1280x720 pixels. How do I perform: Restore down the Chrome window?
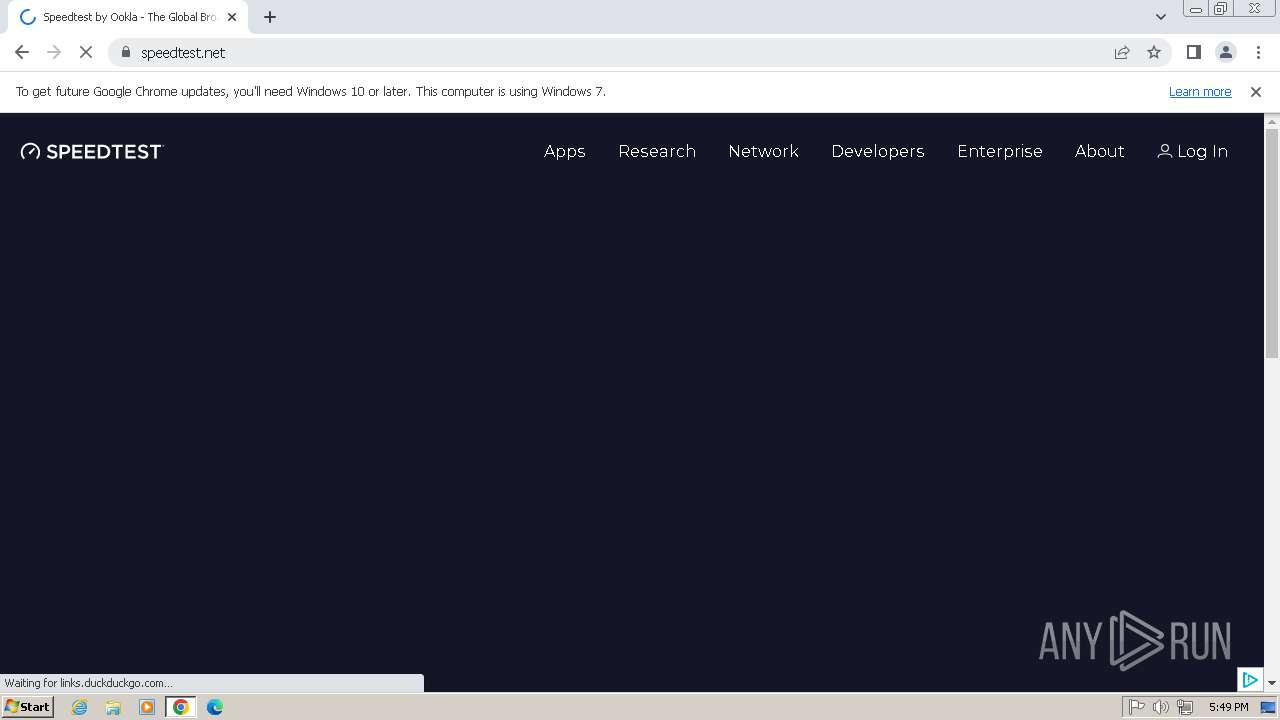[1221, 8]
